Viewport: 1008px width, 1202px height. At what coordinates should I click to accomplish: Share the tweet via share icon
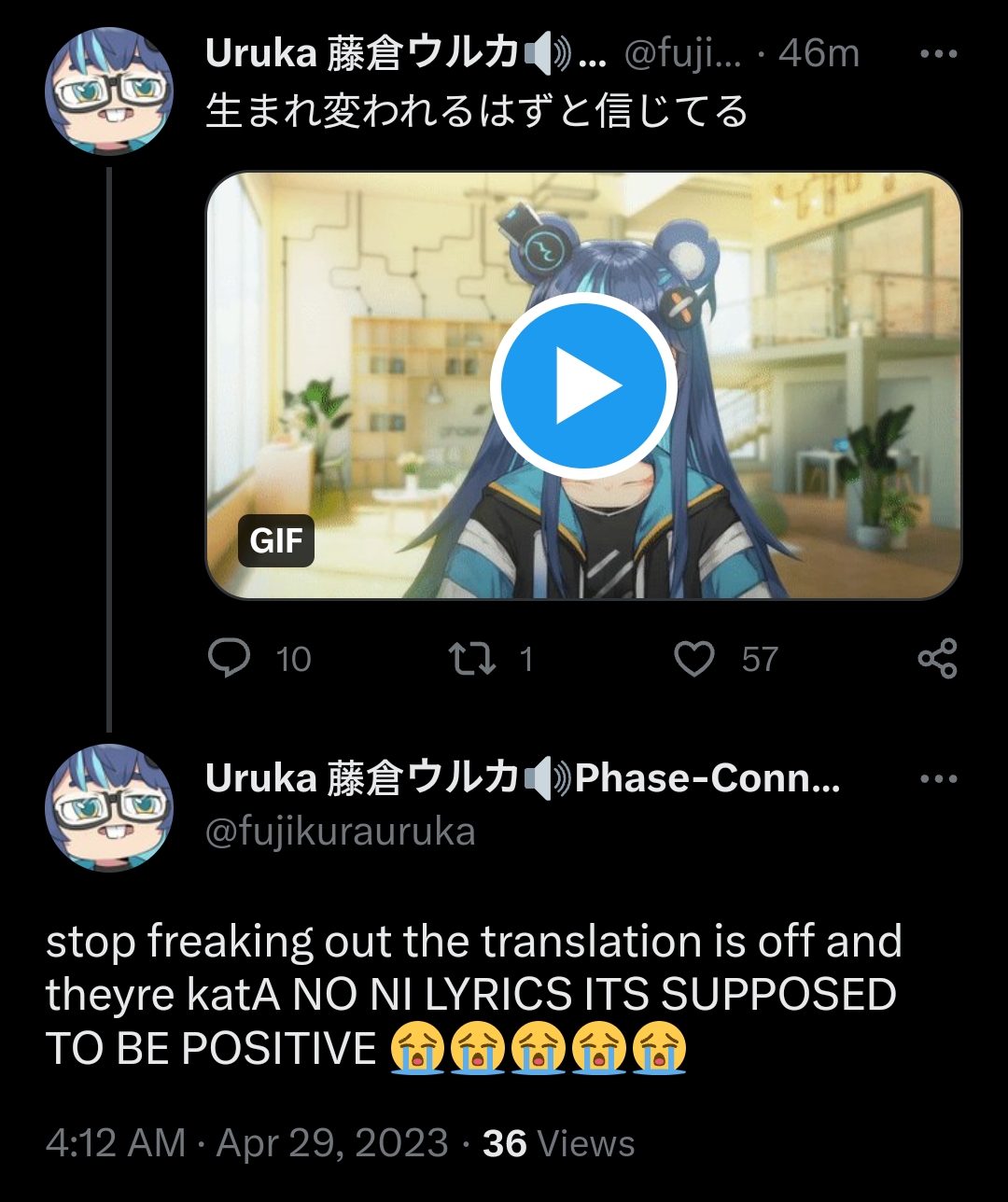938,659
